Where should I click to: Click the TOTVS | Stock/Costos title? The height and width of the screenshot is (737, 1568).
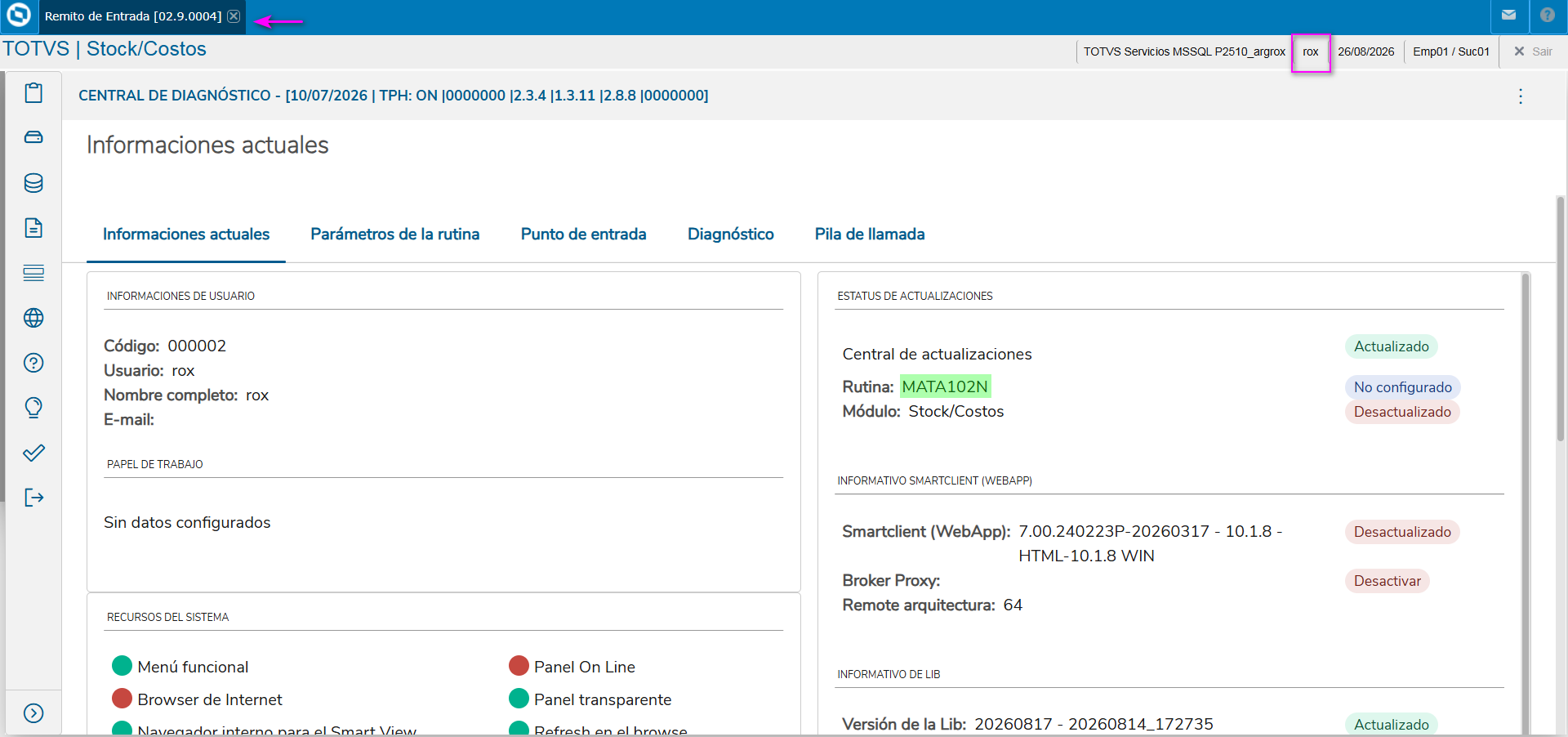coord(105,49)
